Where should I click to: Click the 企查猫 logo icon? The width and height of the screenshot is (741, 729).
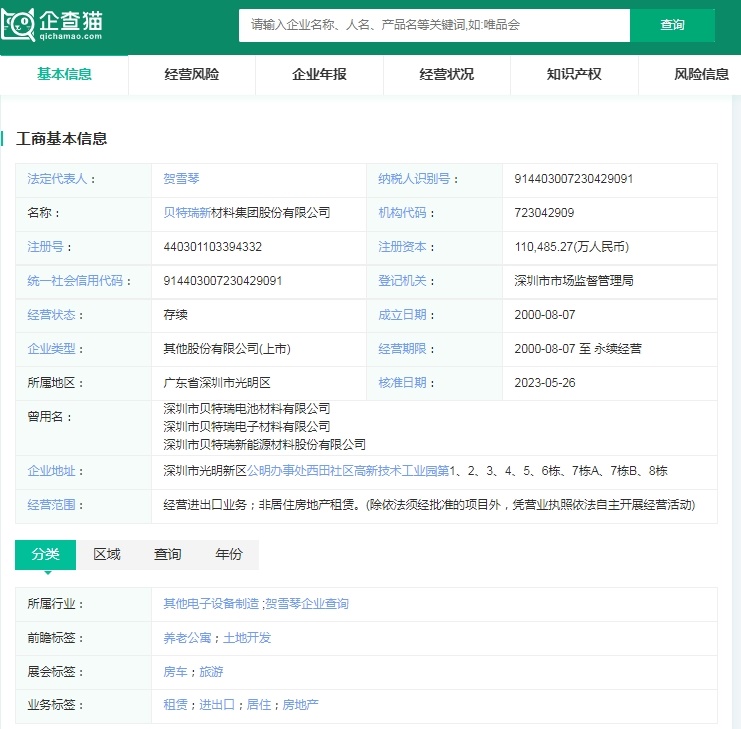coord(17,24)
